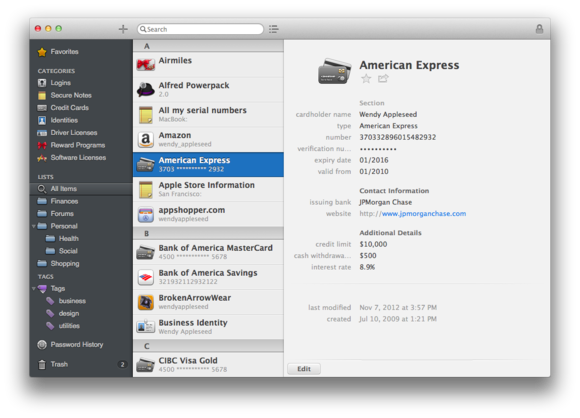Collapse the Personal folder triangle
Image resolution: width=580 pixels, height=418 pixels.
(x=34, y=226)
